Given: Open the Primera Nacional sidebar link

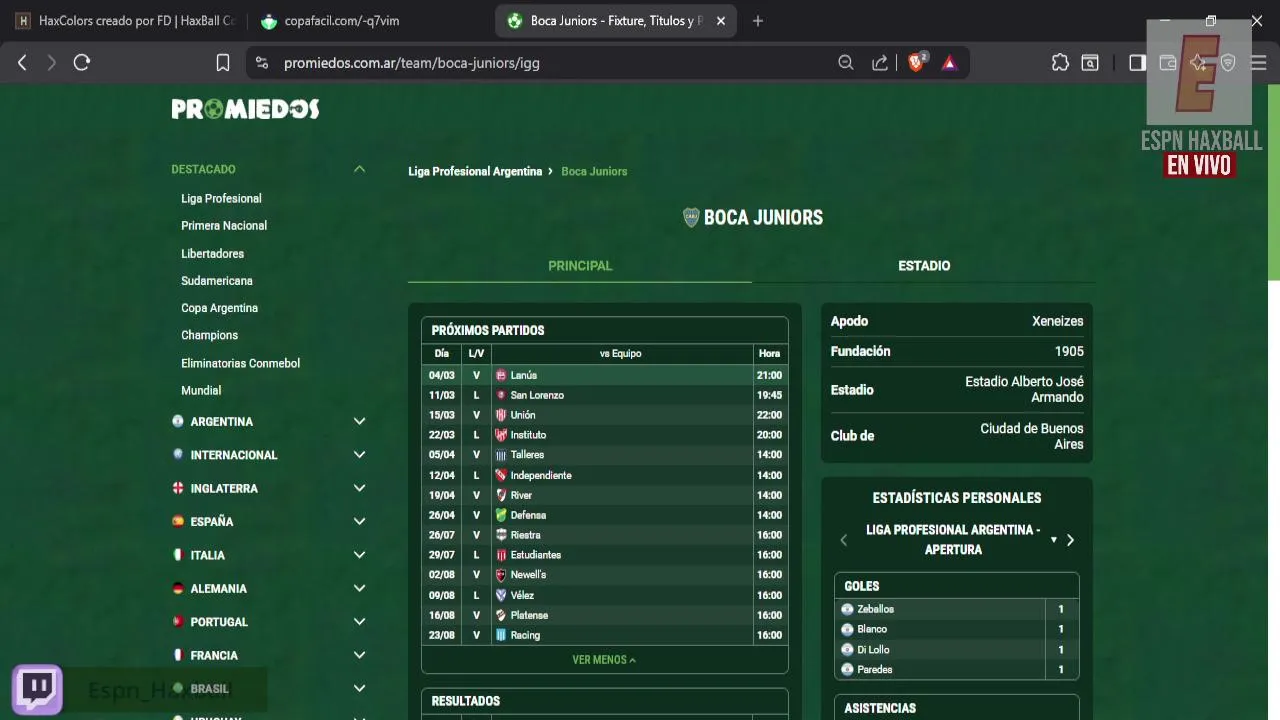Looking at the screenshot, I should (x=224, y=226).
